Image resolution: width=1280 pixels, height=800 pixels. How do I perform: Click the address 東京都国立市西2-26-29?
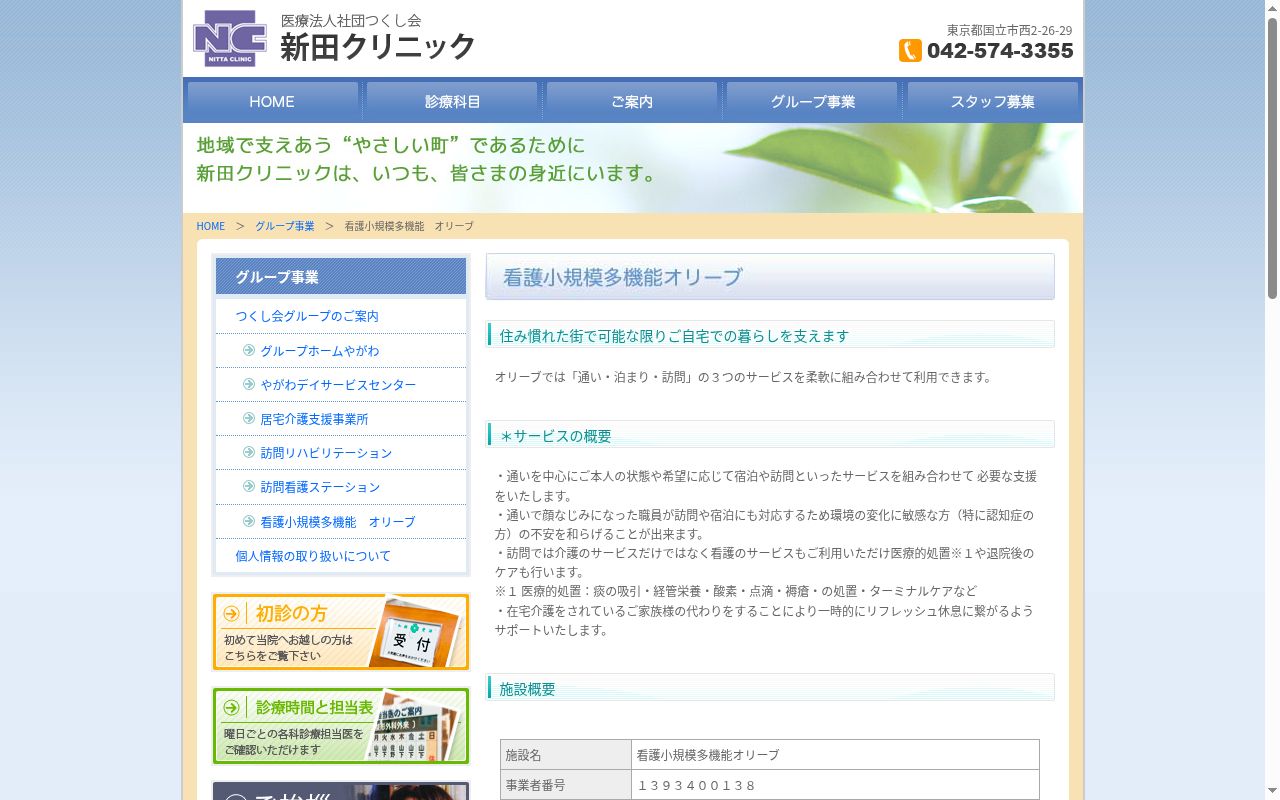(1009, 30)
